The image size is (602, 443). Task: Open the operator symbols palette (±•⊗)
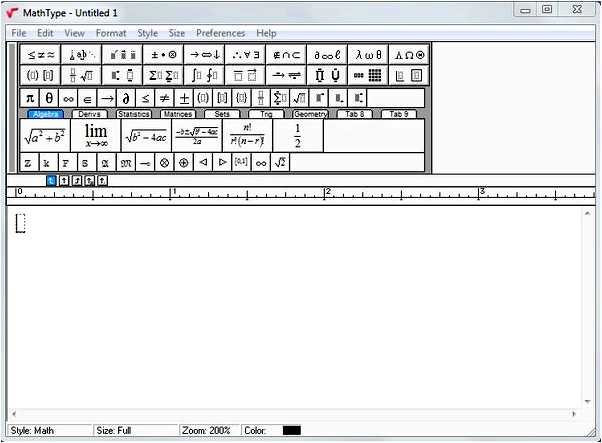pyautogui.click(x=163, y=55)
